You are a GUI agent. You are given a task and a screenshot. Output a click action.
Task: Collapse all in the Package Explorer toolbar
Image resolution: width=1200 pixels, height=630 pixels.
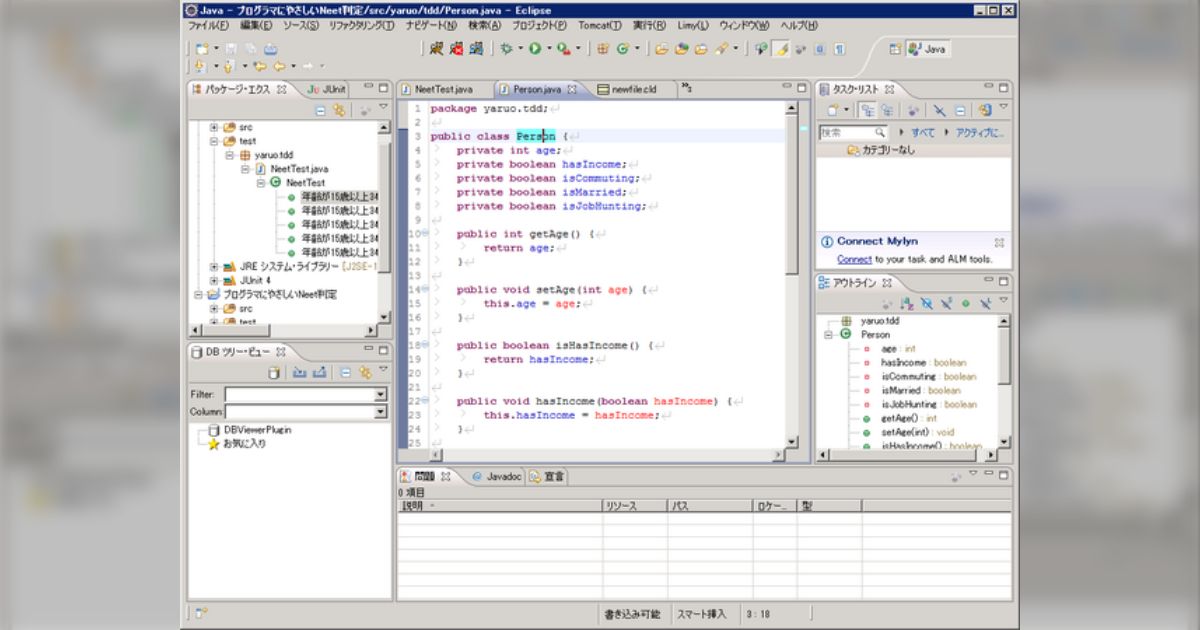tap(321, 111)
